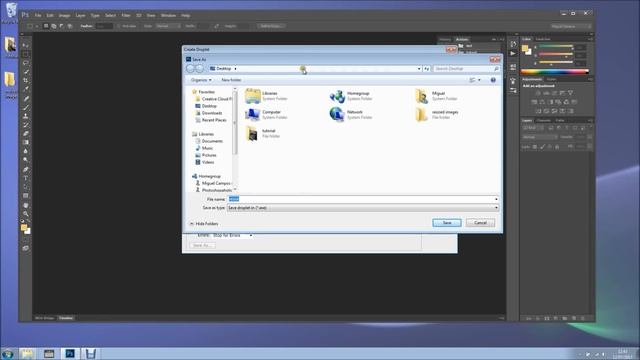This screenshot has height=360, width=640.
Task: Open the History panel icon in dock
Action: point(513,44)
